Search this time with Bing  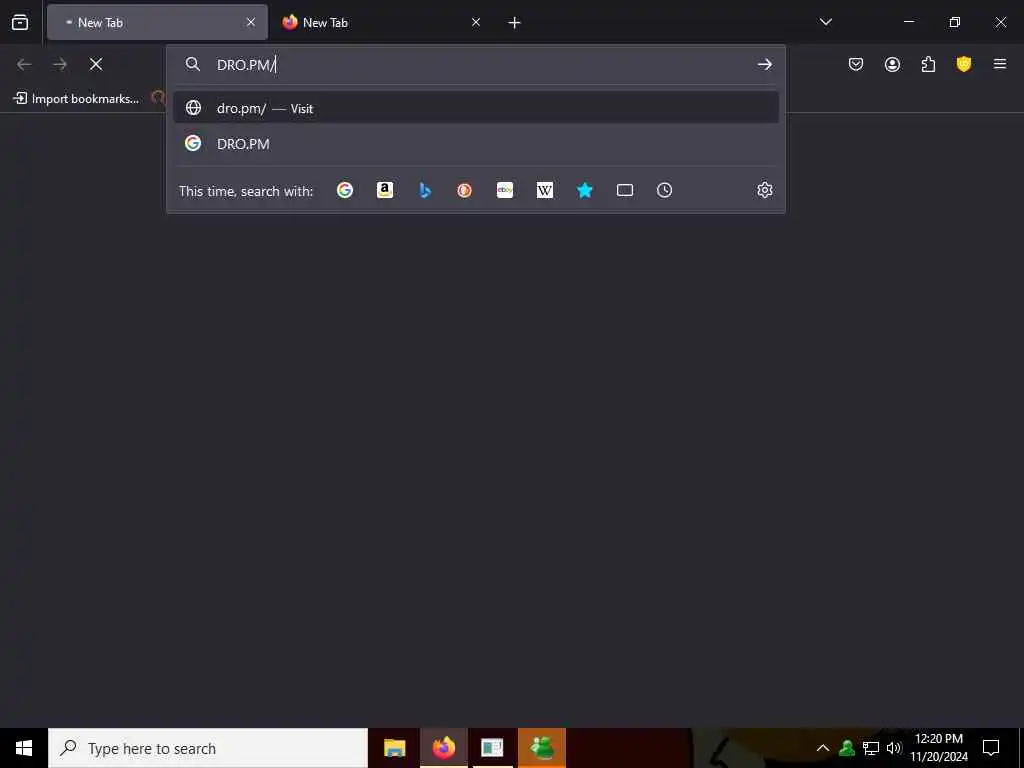tap(425, 190)
